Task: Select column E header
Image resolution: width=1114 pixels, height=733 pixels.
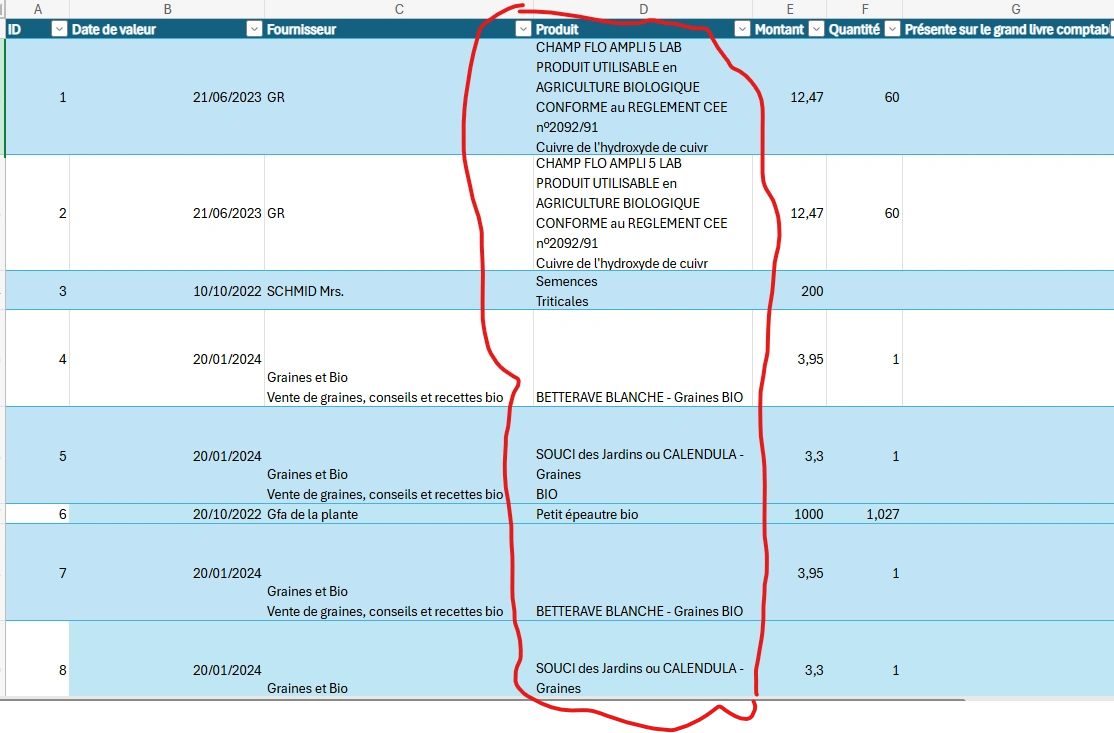Action: tap(789, 9)
